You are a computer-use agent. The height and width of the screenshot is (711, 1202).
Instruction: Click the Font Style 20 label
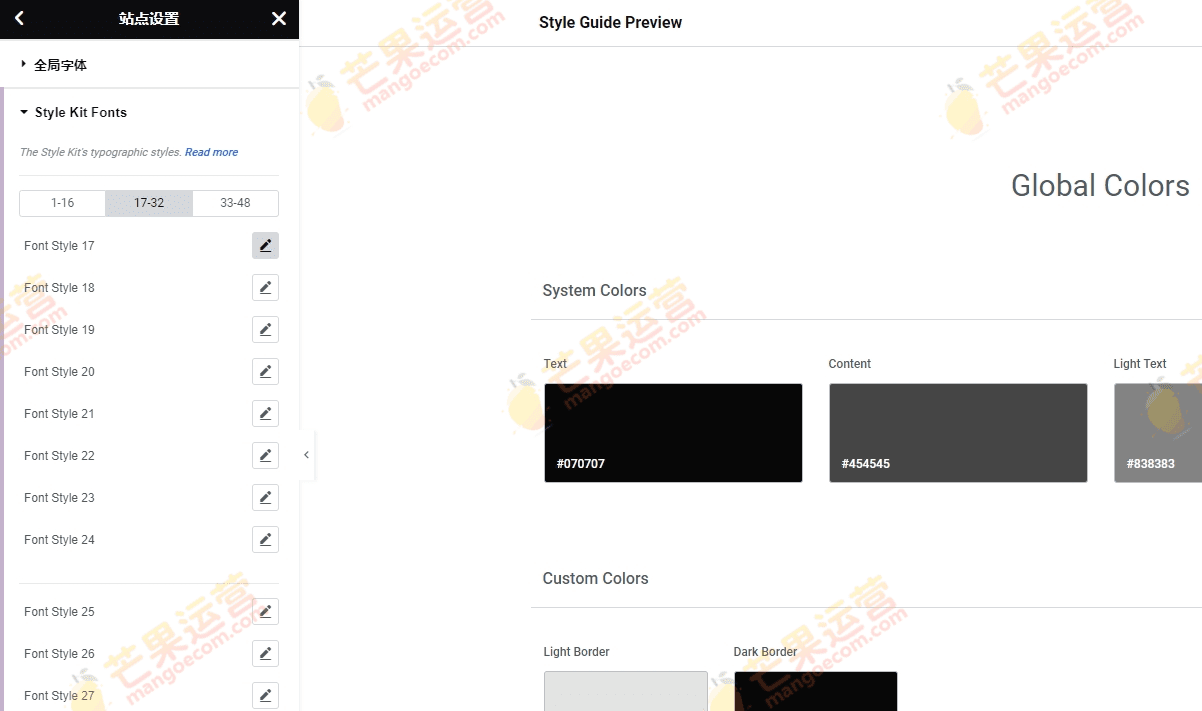tap(59, 372)
